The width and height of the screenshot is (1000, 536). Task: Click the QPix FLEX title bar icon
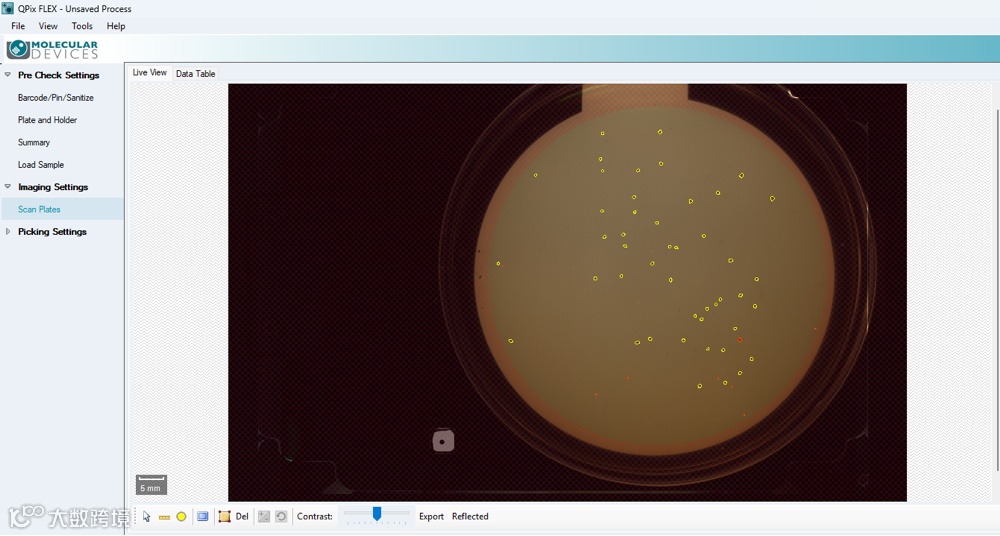8,8
